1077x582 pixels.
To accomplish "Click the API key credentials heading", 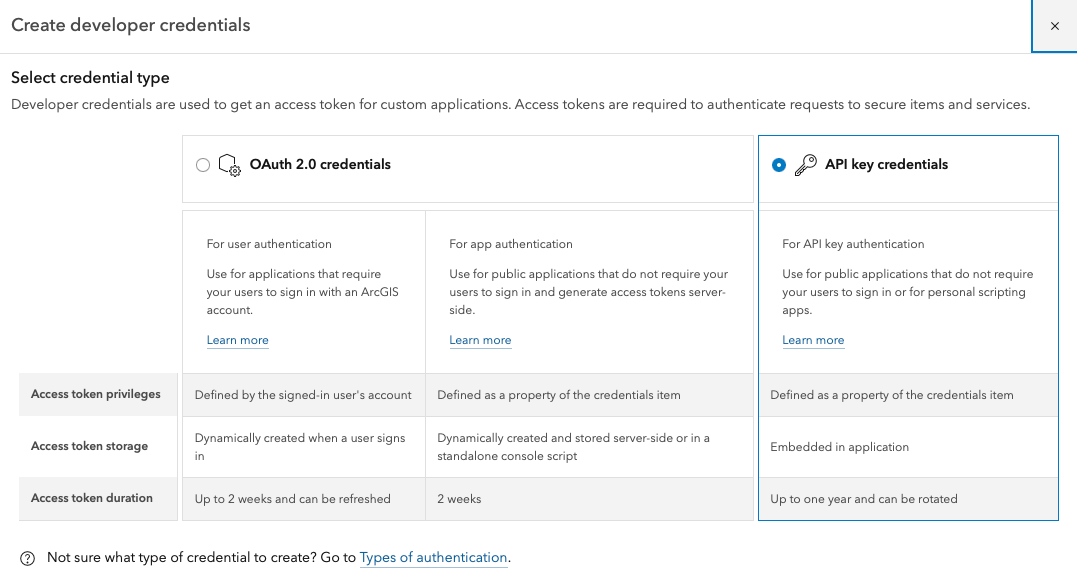I will tap(886, 164).
